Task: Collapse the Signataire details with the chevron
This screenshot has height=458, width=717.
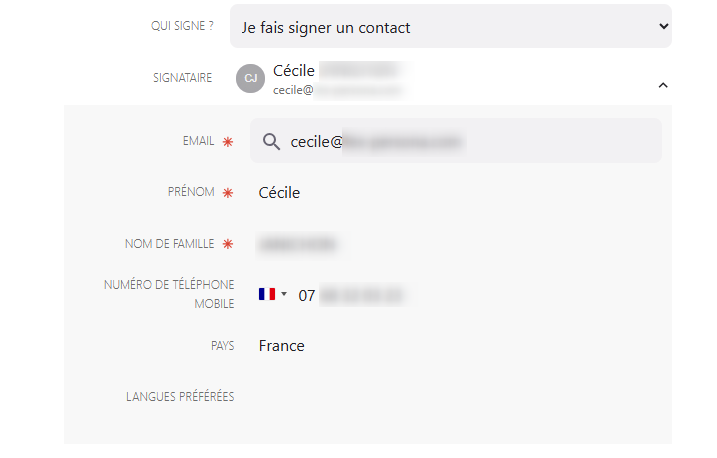Action: (x=662, y=86)
